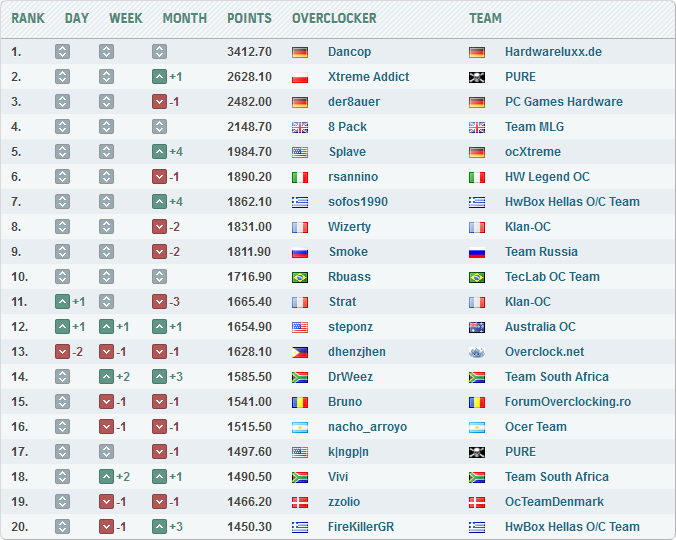This screenshot has height=540, width=676.
Task: Click the Brazilian flag next to Rbuass
Action: pyautogui.click(x=300, y=278)
